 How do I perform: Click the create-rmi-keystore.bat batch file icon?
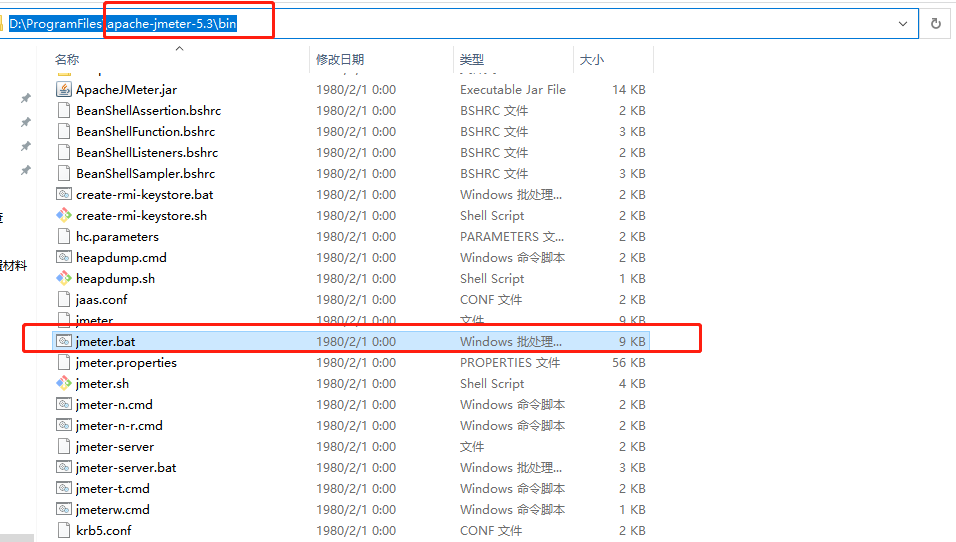64,194
